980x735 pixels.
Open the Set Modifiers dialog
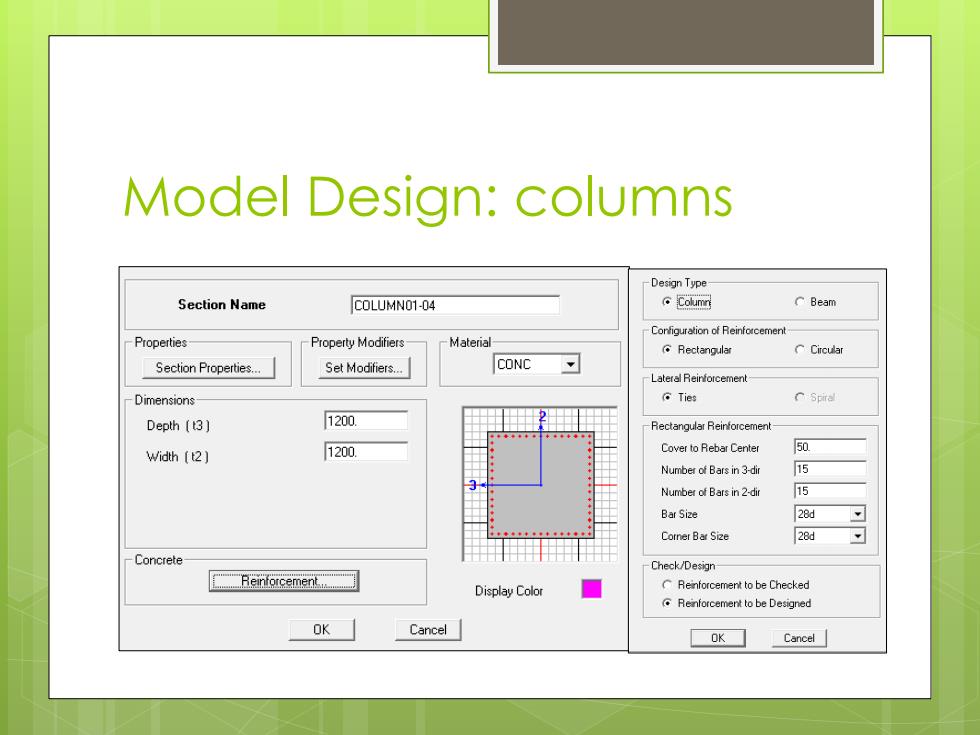coord(364,368)
